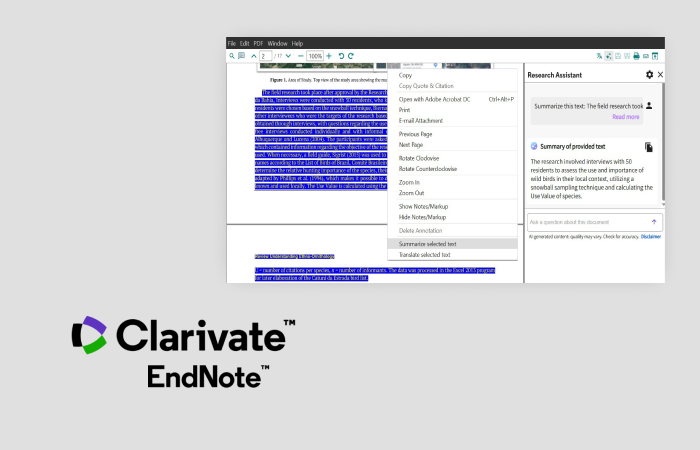Rotate page clockwise using toolbar icon
The image size is (700, 450).
351,56
